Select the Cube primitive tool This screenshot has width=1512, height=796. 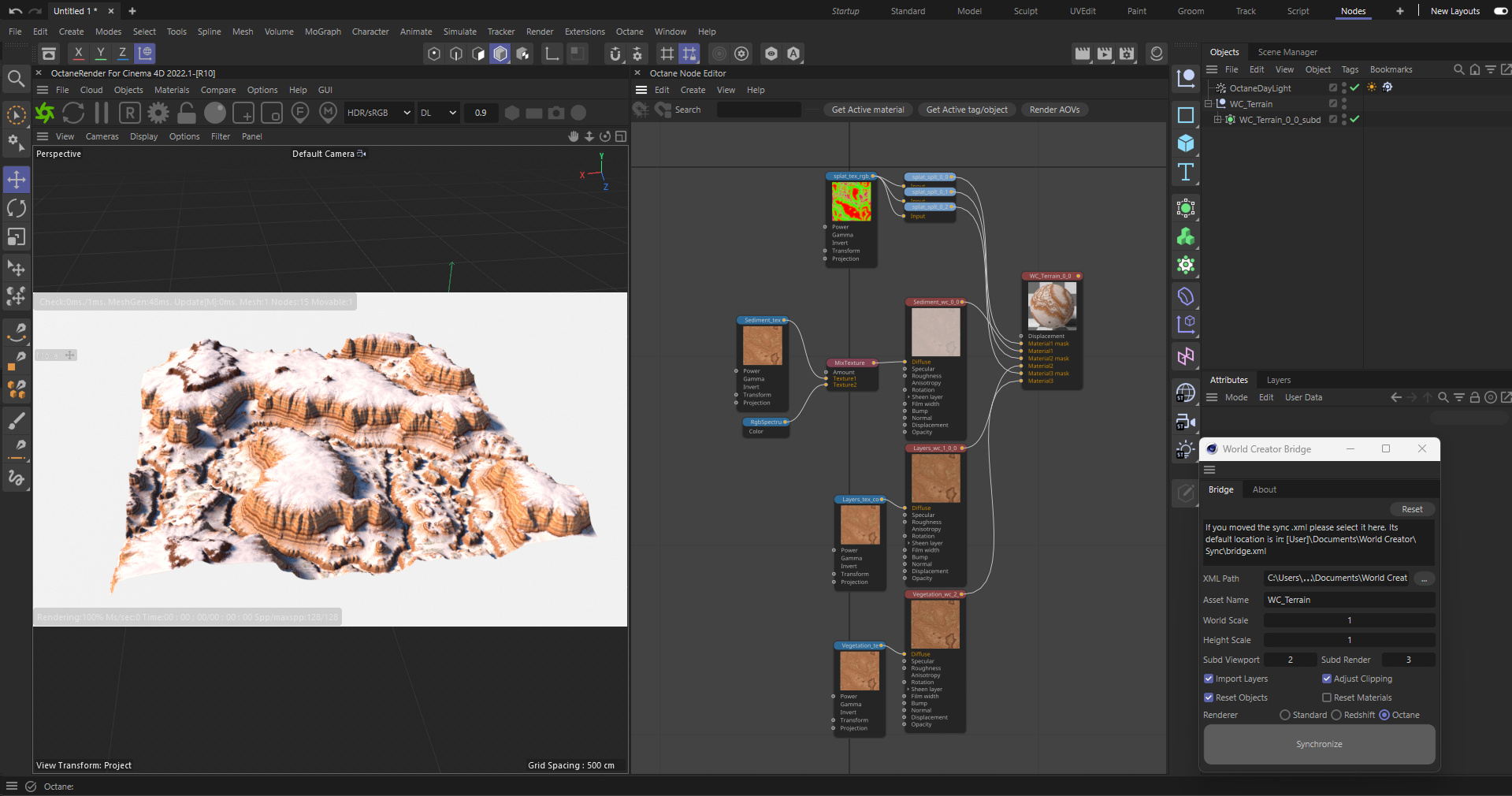pyautogui.click(x=1186, y=143)
